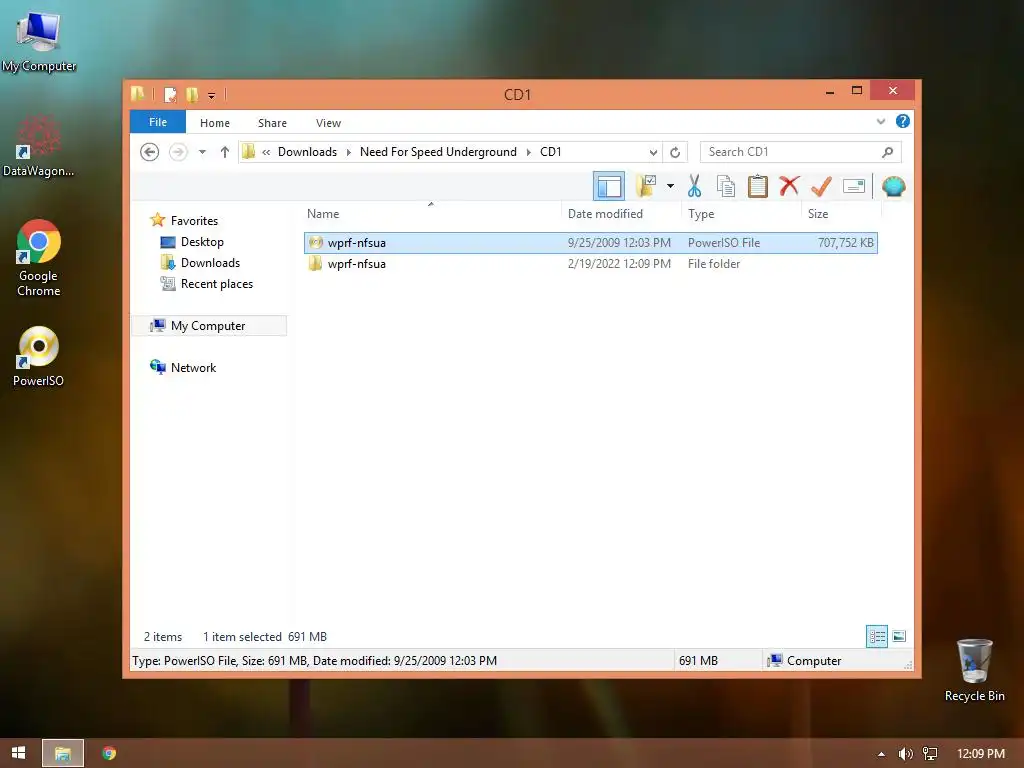Launch the PowerISO desktop shortcut
The width and height of the screenshot is (1024, 768).
pos(39,357)
